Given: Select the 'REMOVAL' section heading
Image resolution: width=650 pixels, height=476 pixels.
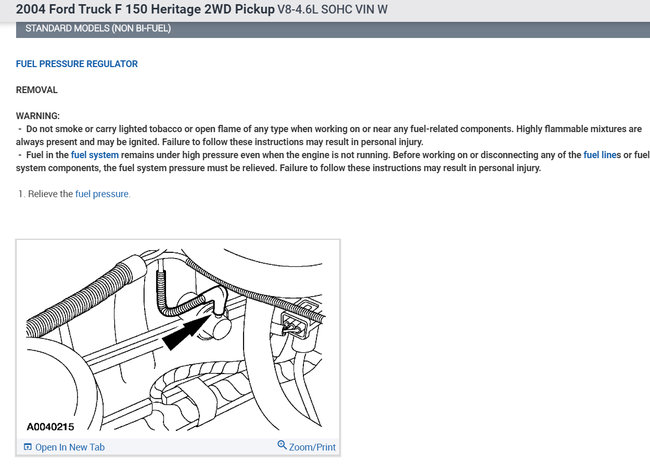Looking at the screenshot, I should pos(36,90).
